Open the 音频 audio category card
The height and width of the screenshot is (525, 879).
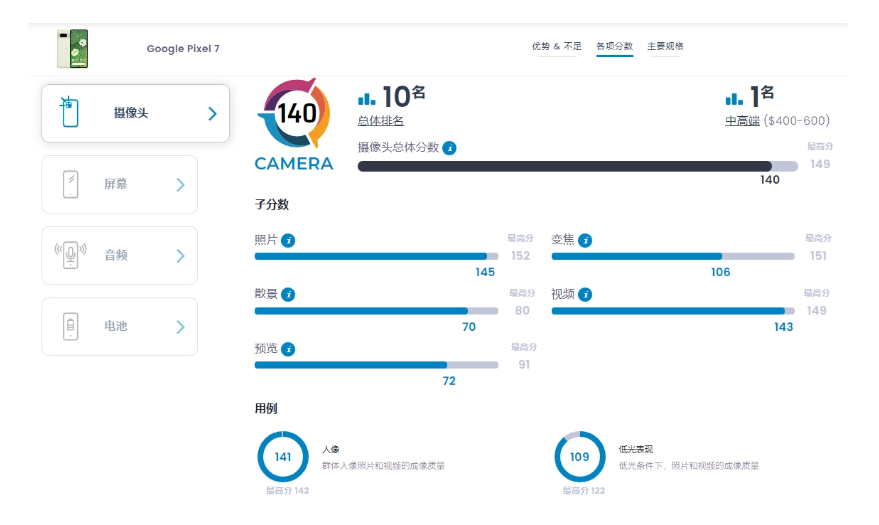point(119,255)
